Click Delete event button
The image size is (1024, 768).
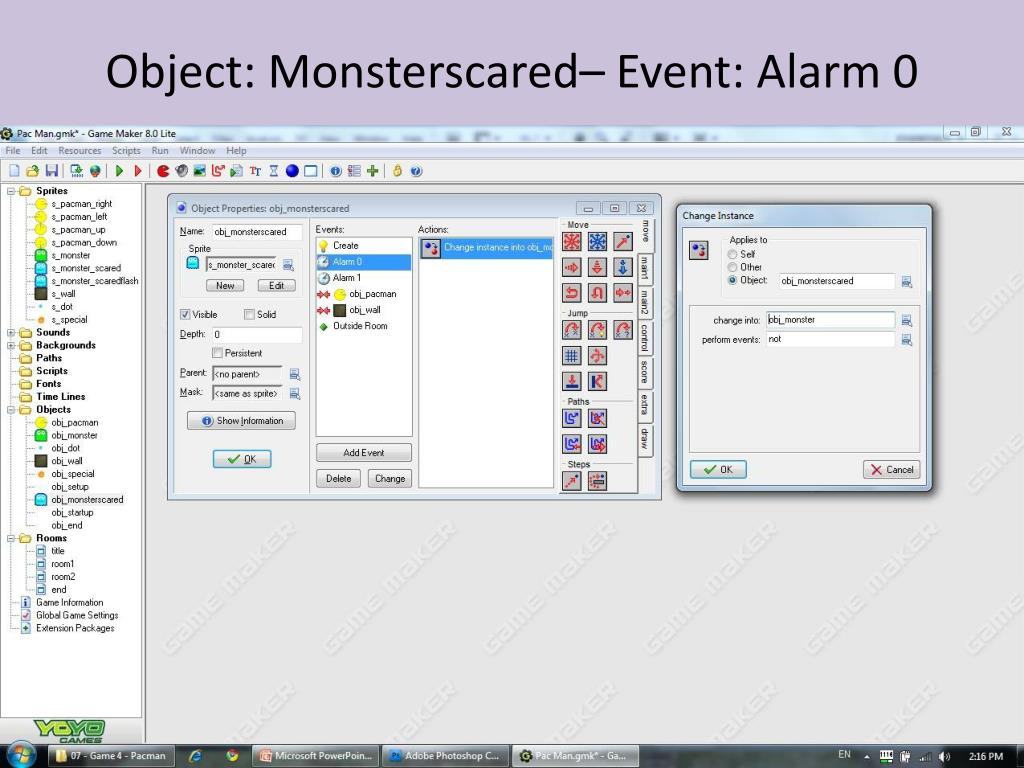click(338, 478)
